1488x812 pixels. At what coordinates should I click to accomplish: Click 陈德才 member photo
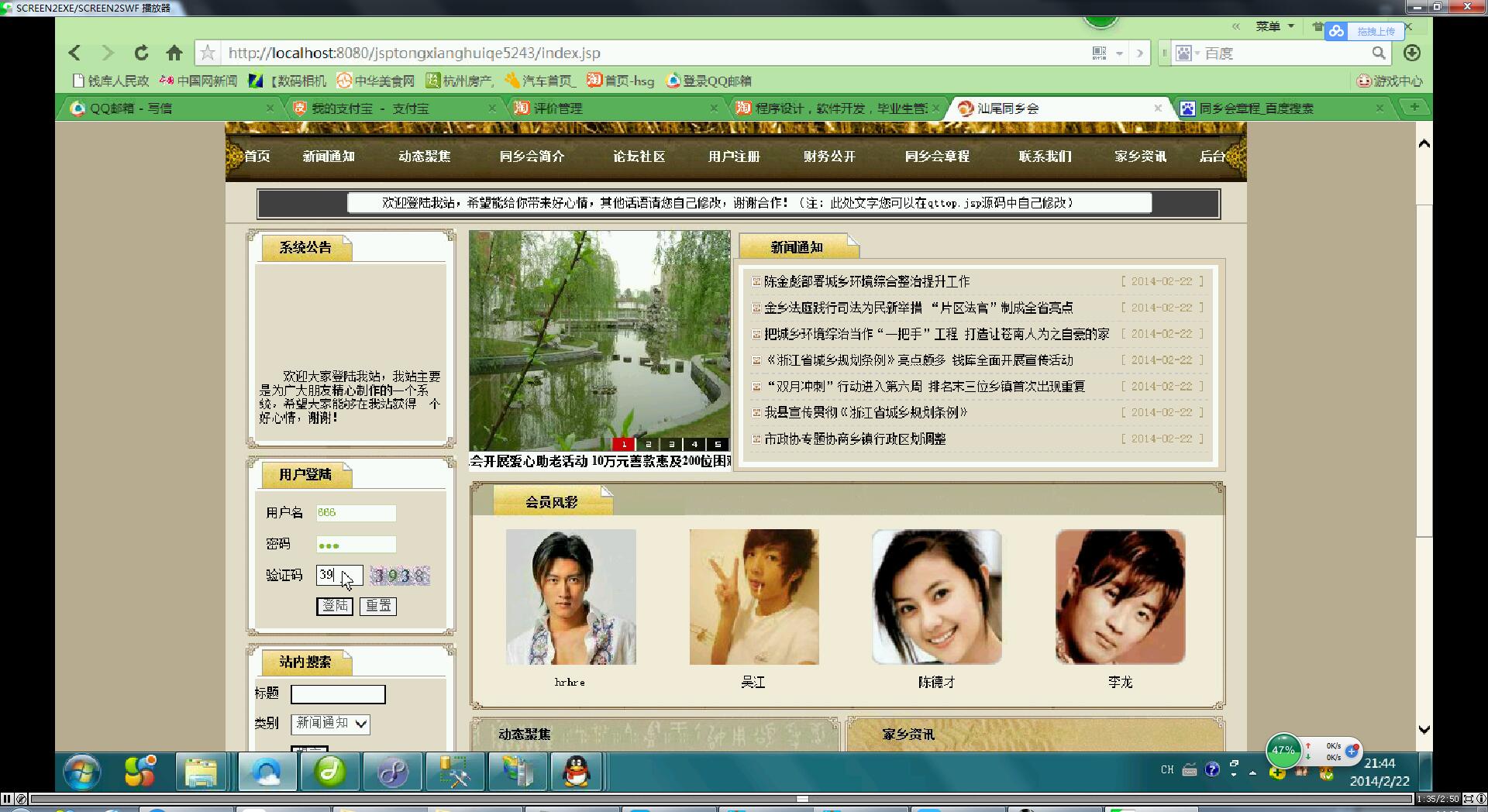pos(937,597)
